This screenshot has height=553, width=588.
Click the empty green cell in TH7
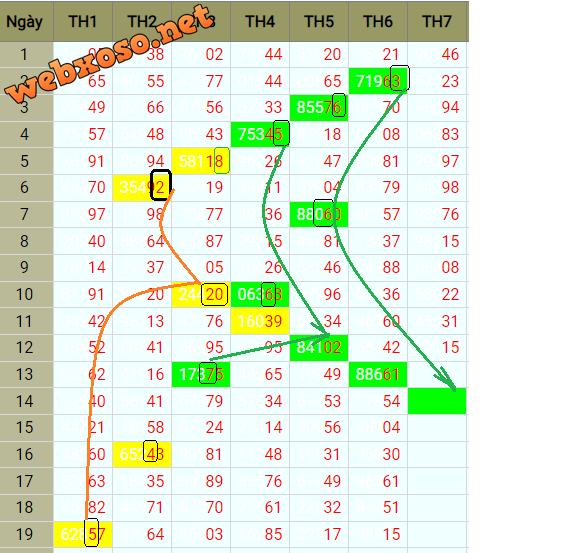click(x=437, y=401)
